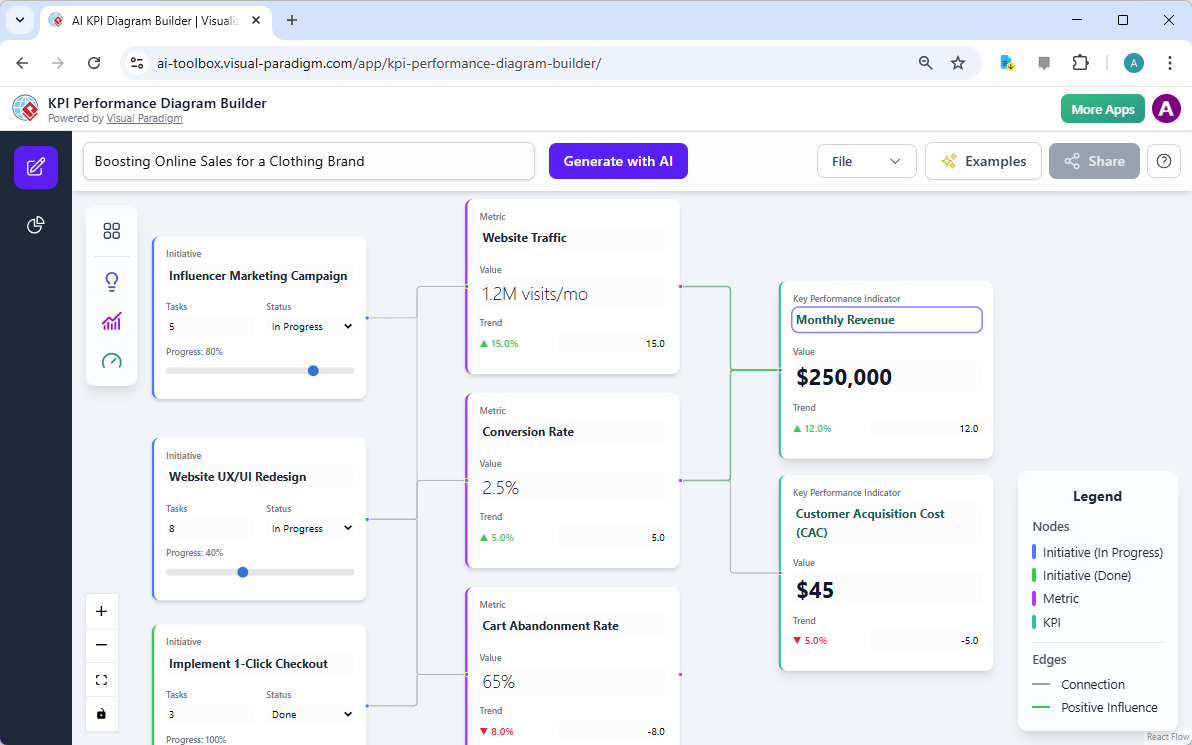This screenshot has width=1192, height=745.
Task: Select the KPI gauge node icon
Action: coord(111,360)
